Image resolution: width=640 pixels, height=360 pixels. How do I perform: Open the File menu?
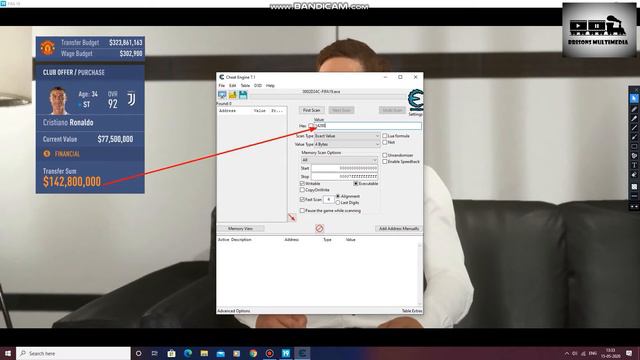(x=222, y=86)
